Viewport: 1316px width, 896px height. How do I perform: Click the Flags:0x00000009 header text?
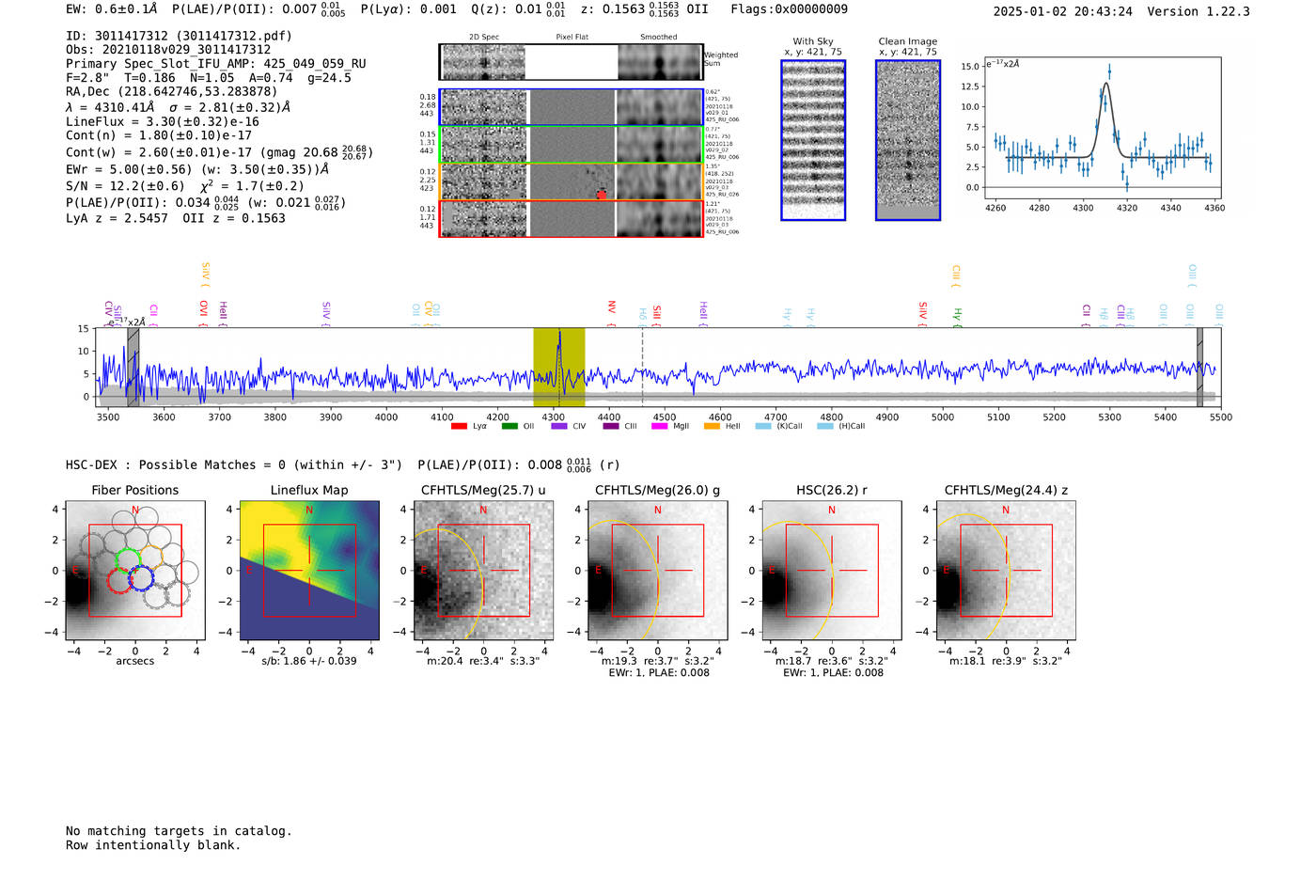click(790, 9)
